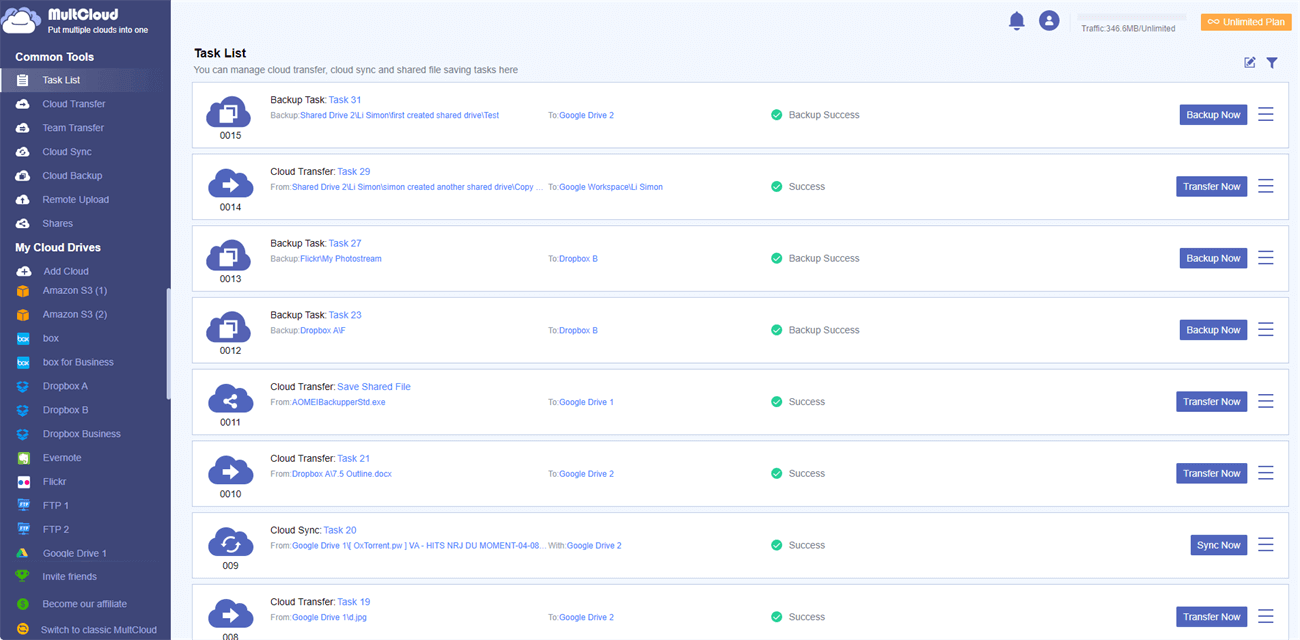The width and height of the screenshot is (1300, 640).
Task: Click the notification bell icon
Action: (1017, 21)
